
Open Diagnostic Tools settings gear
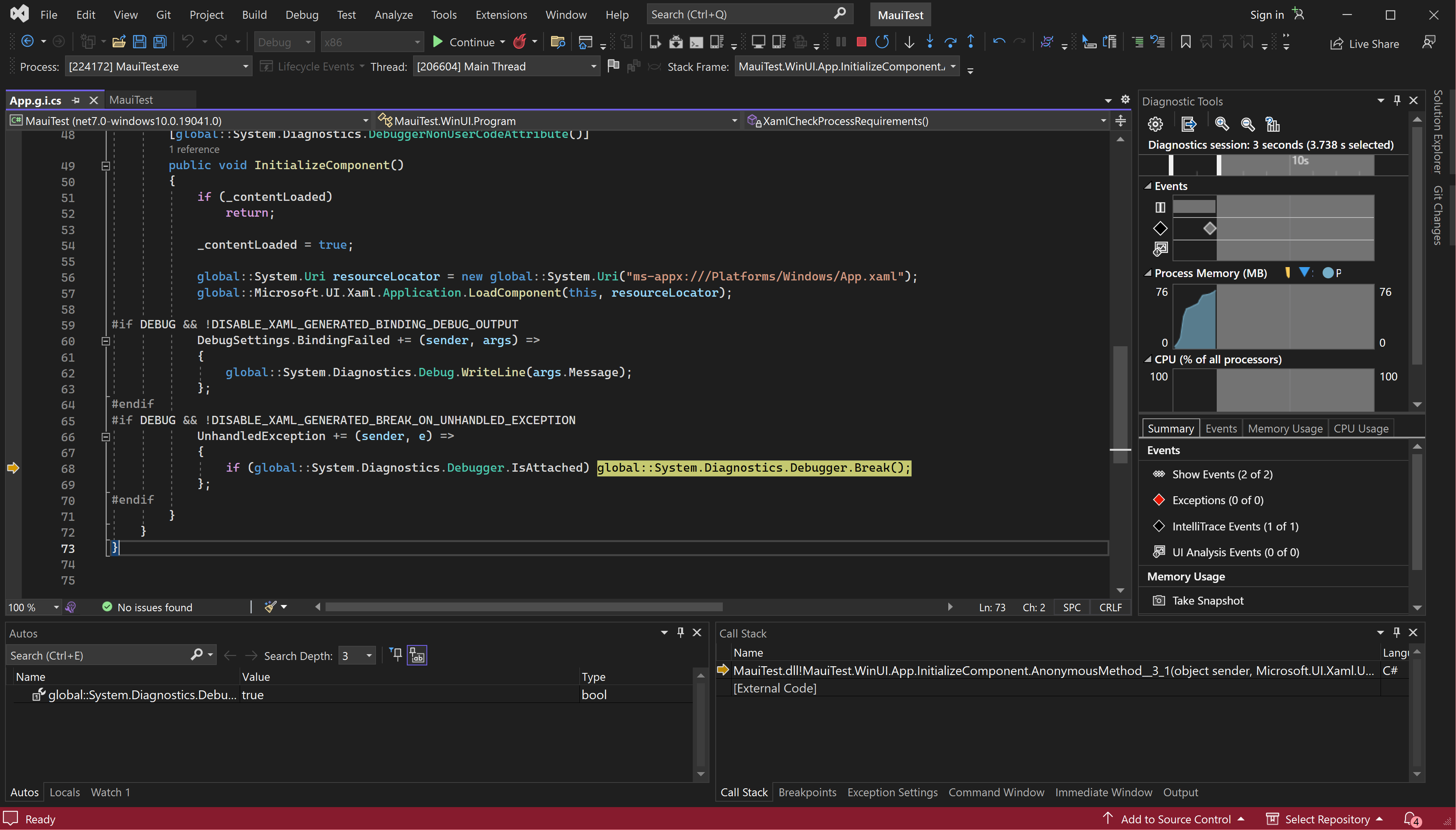pos(1155,124)
